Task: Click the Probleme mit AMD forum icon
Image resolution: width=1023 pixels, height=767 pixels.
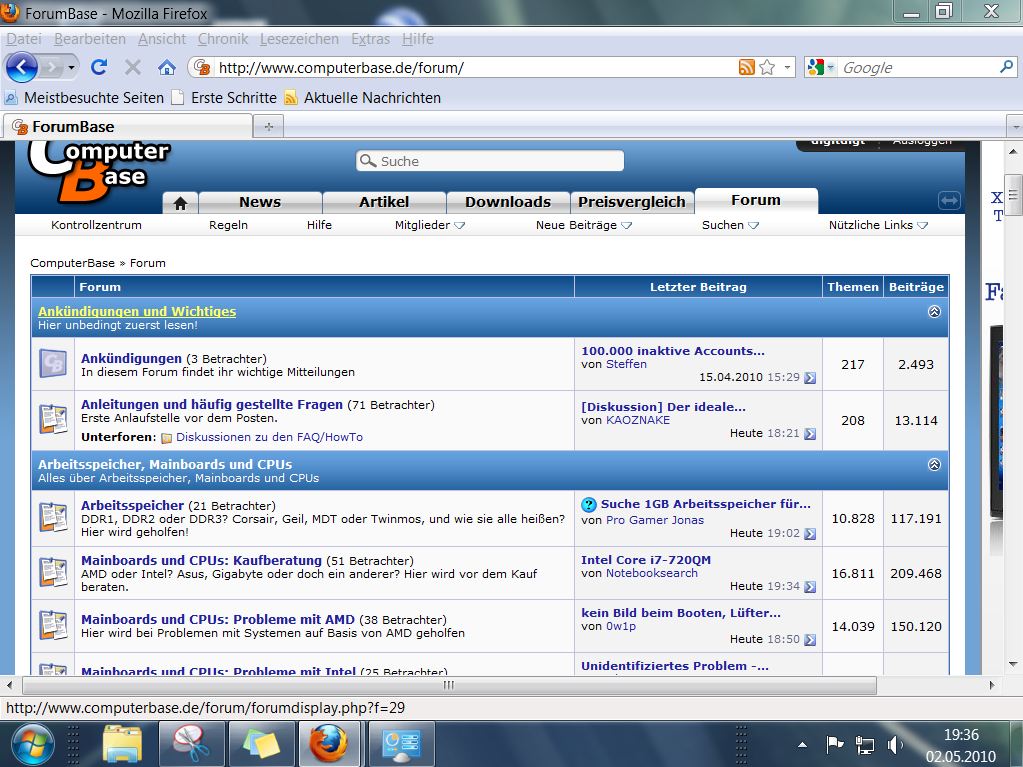Action: click(x=53, y=625)
